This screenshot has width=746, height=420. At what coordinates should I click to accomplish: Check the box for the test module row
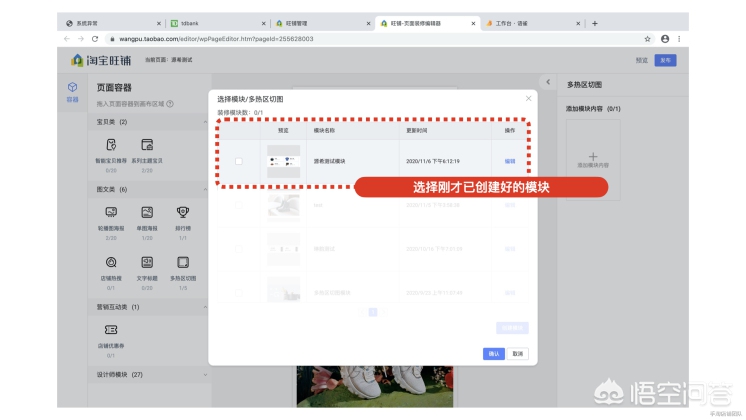tap(239, 205)
